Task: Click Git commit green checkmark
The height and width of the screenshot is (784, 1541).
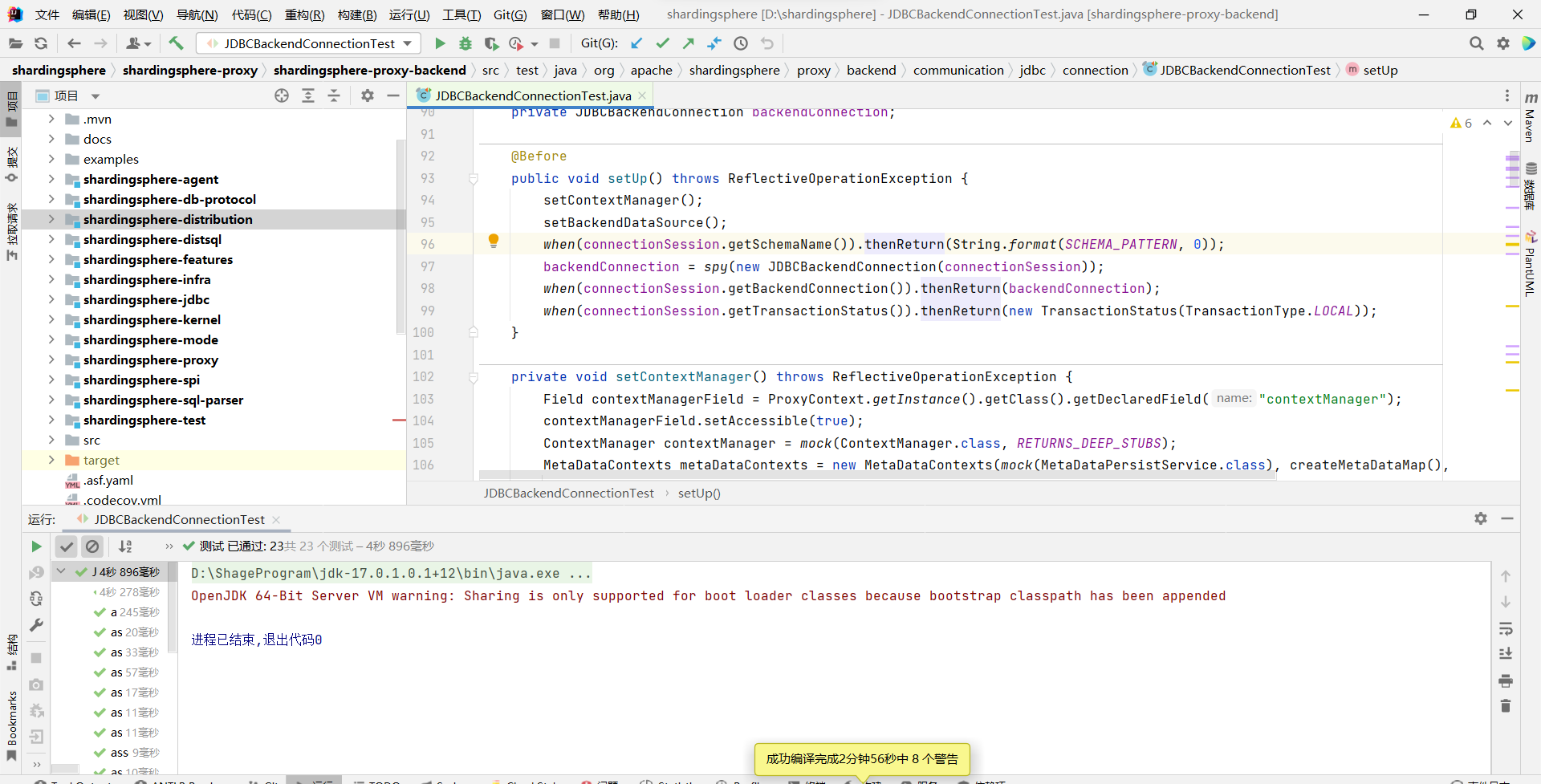Action: [662, 43]
